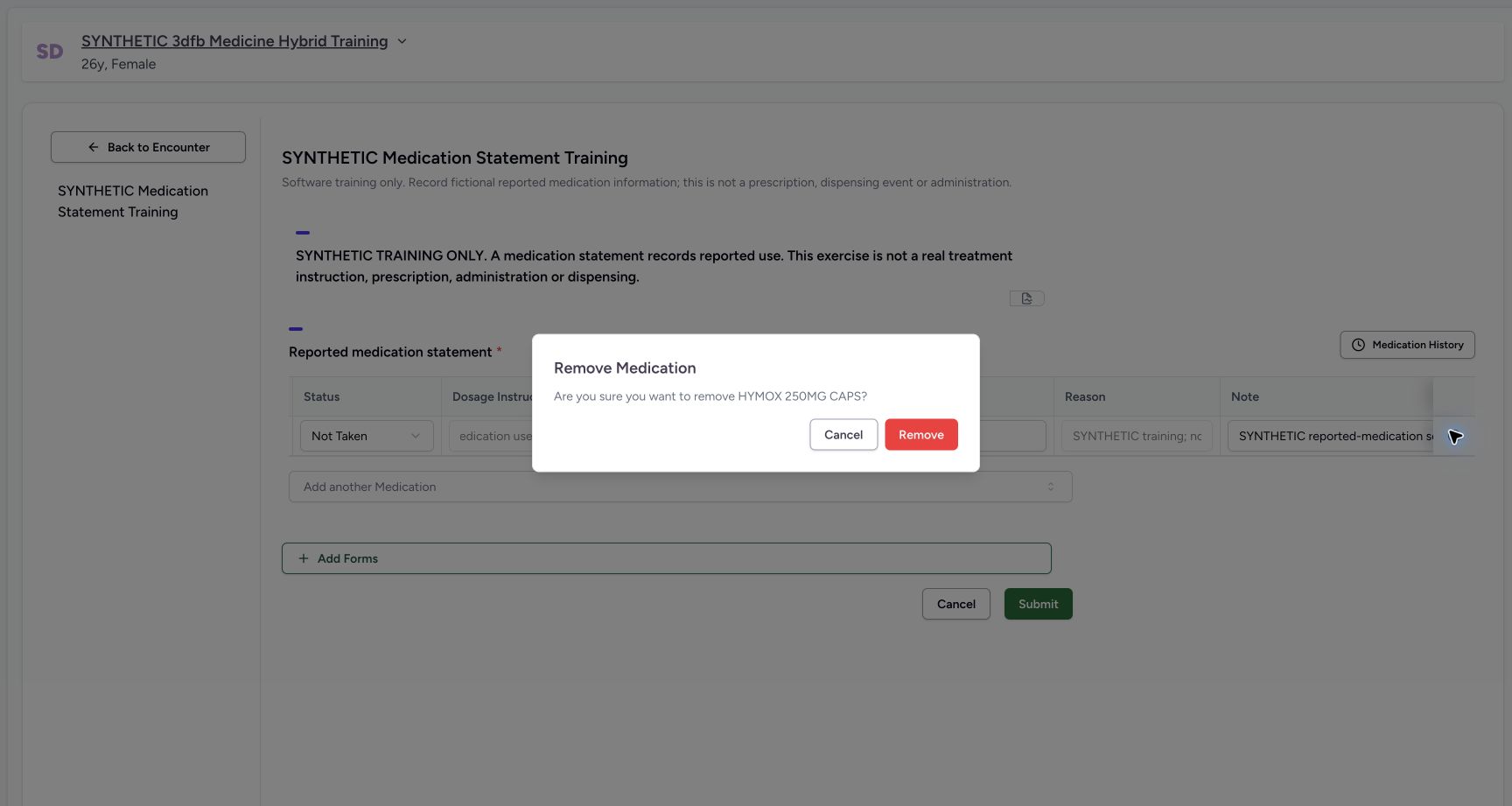Expand the patient name chevron
This screenshot has width=1512, height=806.
coord(402,41)
